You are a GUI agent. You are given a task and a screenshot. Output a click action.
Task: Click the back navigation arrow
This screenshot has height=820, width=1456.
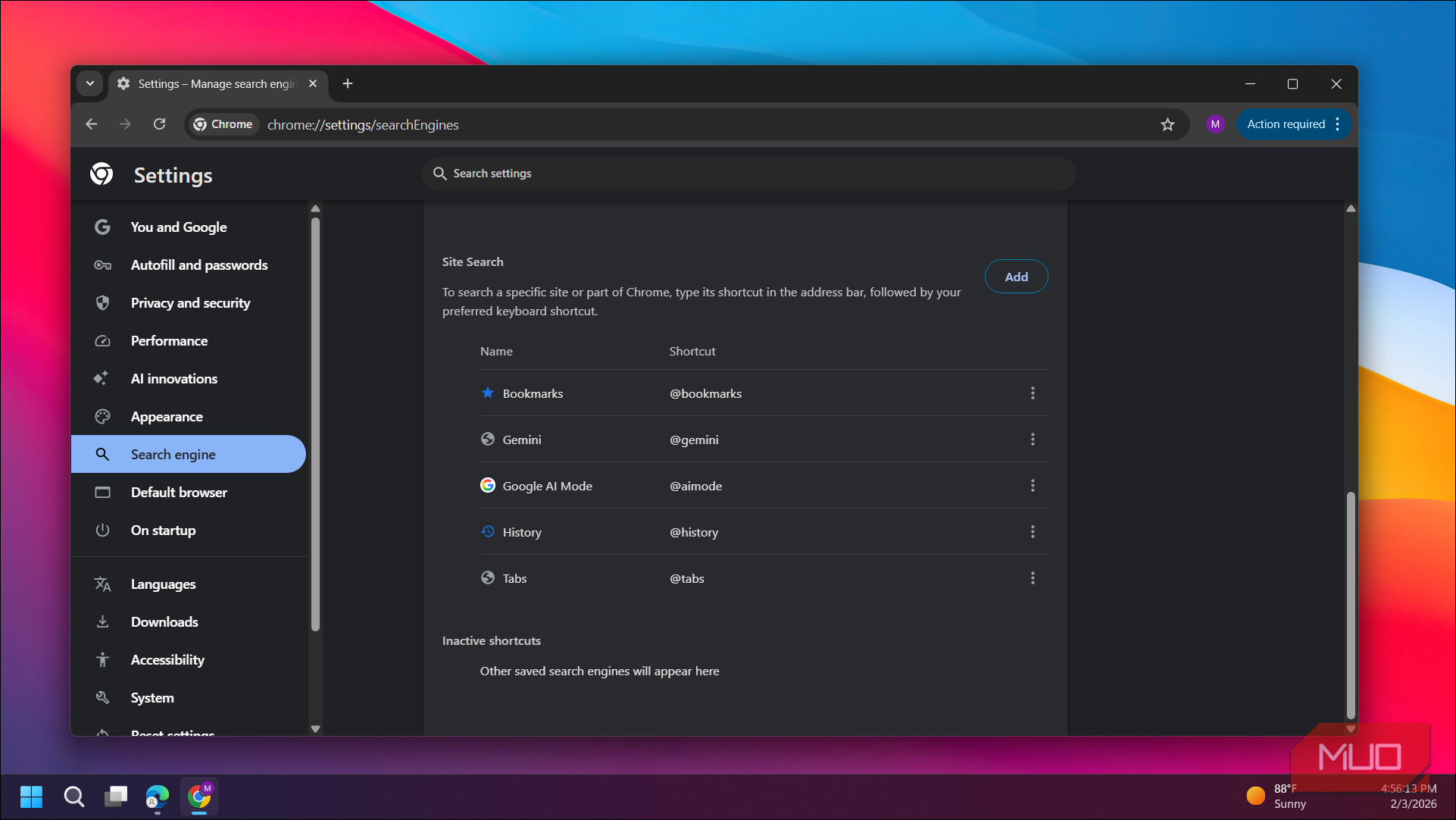pos(92,124)
